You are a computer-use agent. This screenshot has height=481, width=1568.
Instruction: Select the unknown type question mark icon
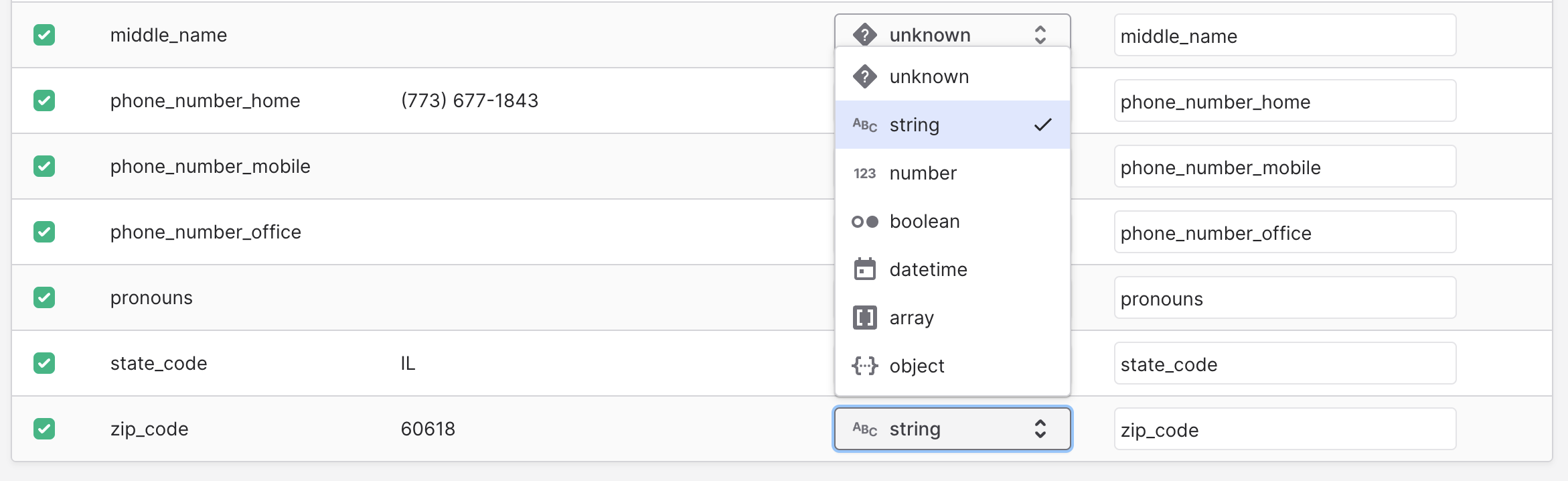865,76
